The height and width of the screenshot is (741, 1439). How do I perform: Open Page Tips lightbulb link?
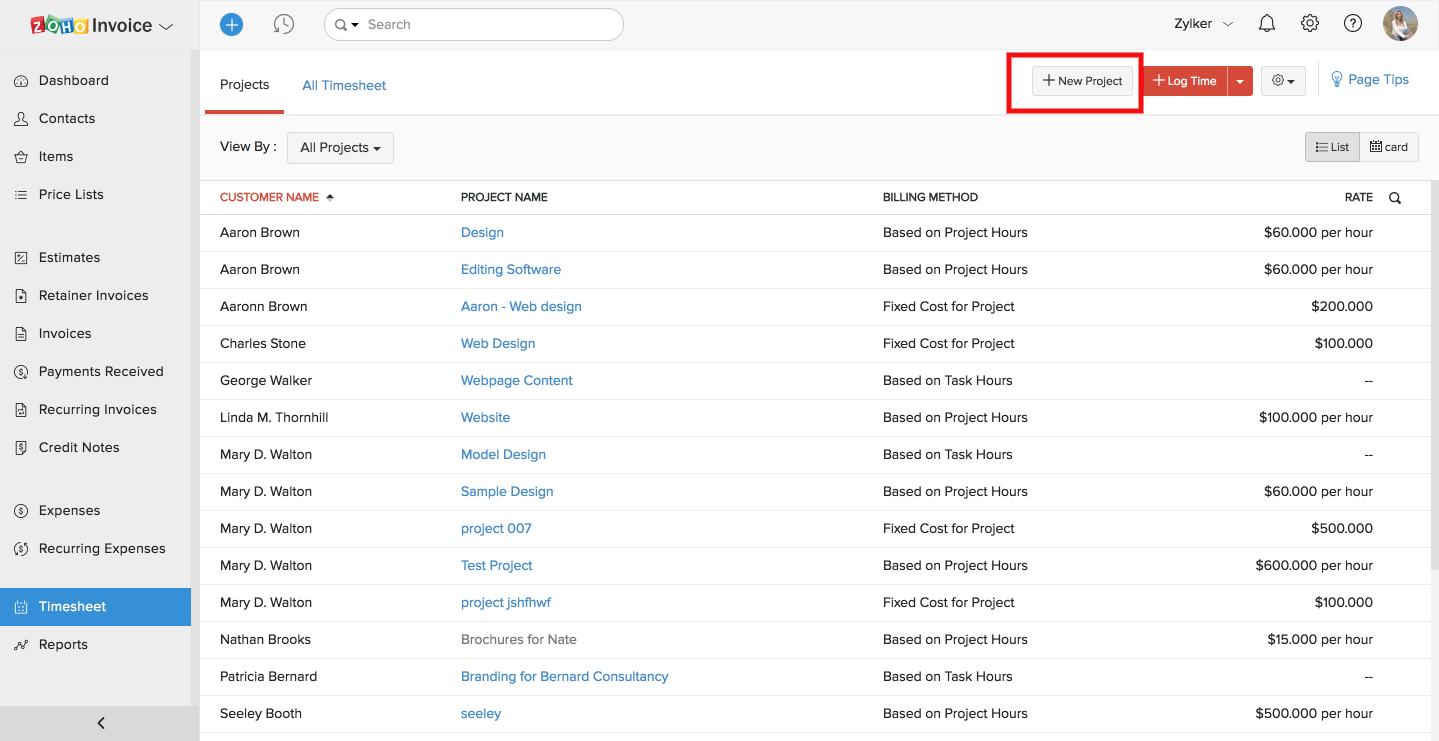pyautogui.click(x=1369, y=80)
